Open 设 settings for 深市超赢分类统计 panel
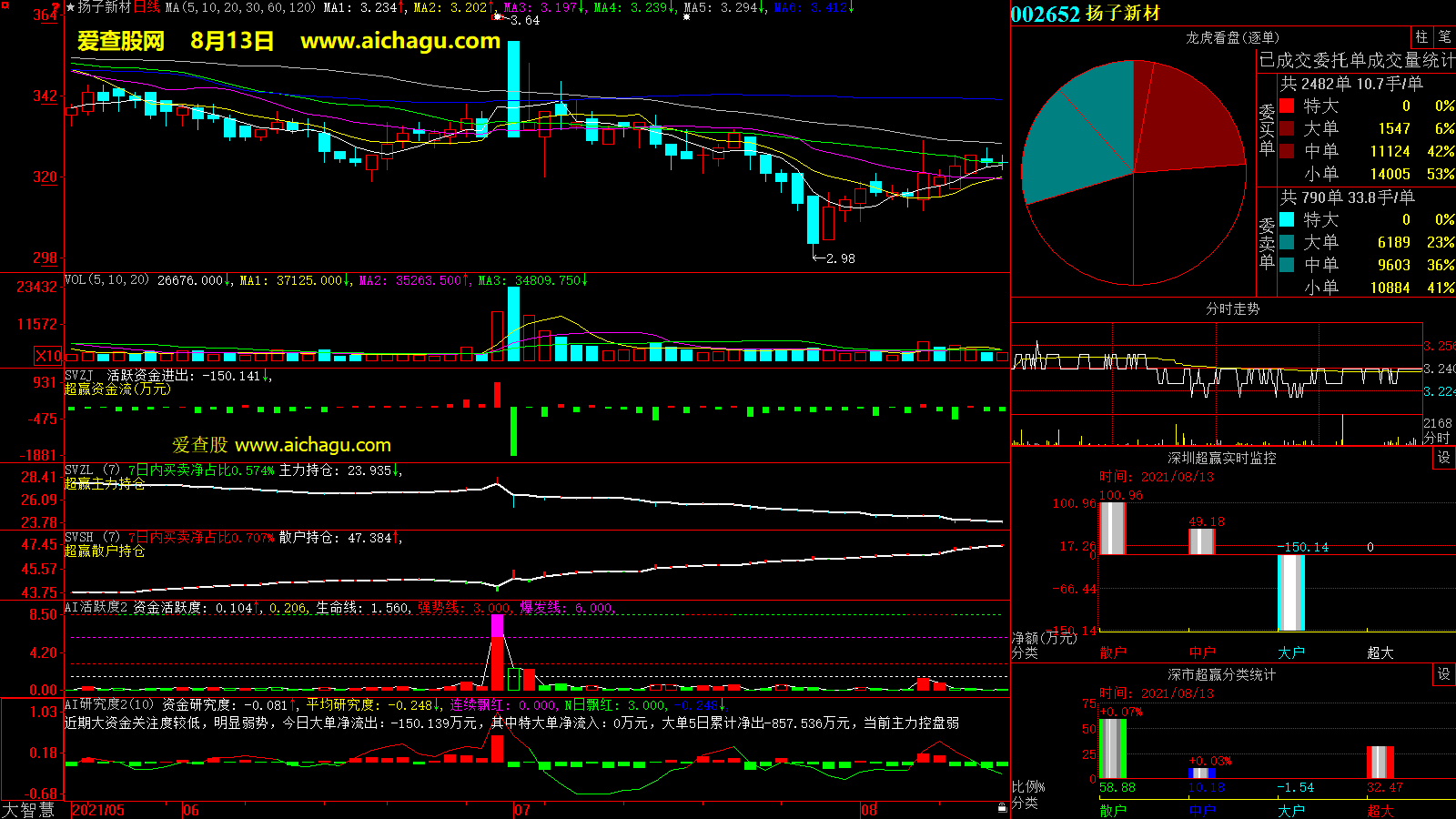The height and width of the screenshot is (819, 1456). click(1444, 674)
